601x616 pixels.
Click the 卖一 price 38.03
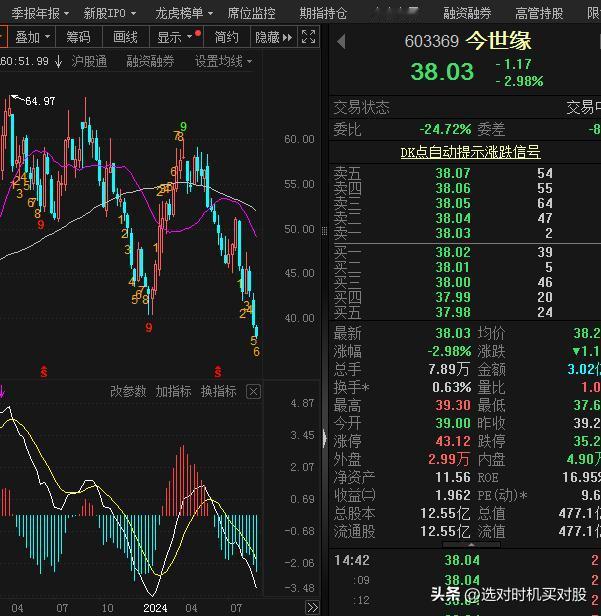(453, 233)
